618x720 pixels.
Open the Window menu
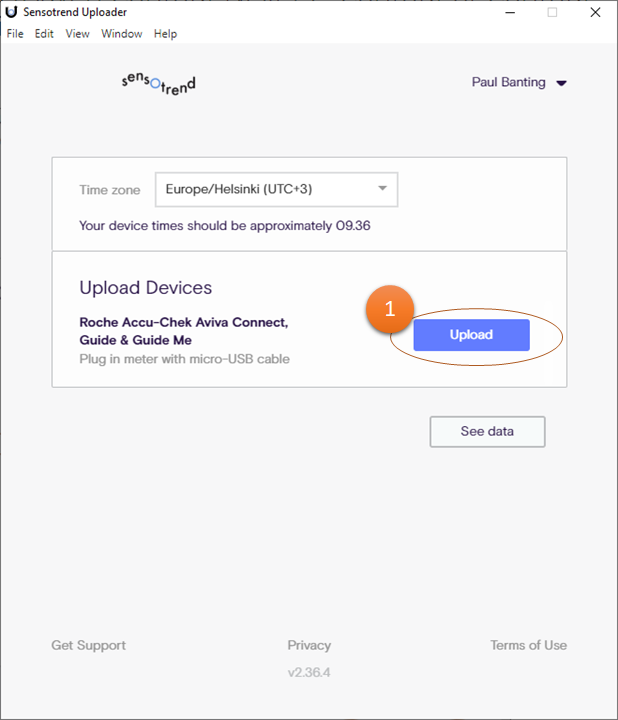pyautogui.click(x=122, y=34)
